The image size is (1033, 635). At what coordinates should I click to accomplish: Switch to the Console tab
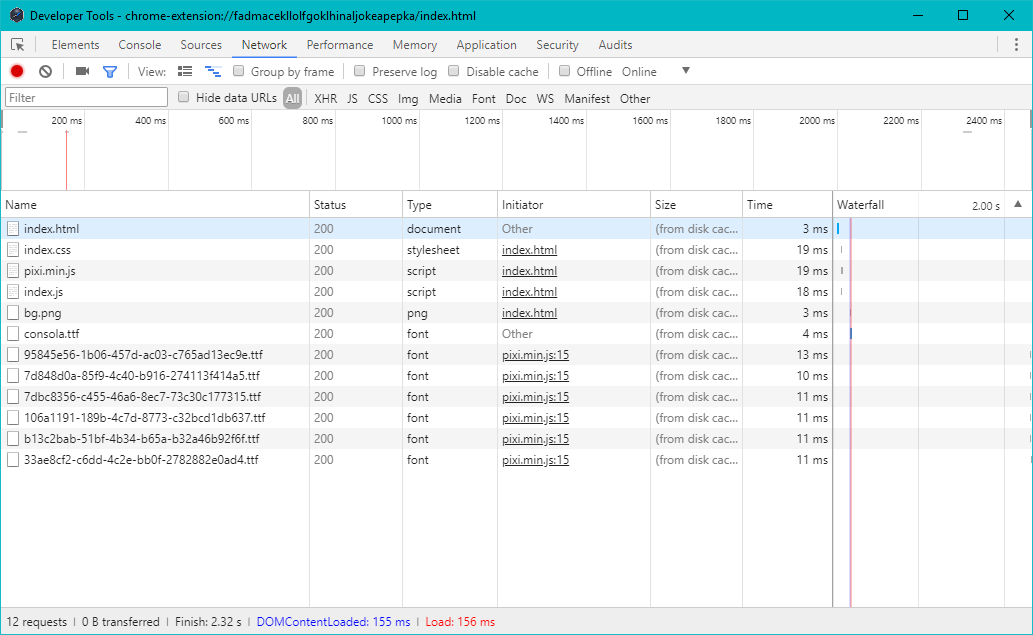[139, 45]
